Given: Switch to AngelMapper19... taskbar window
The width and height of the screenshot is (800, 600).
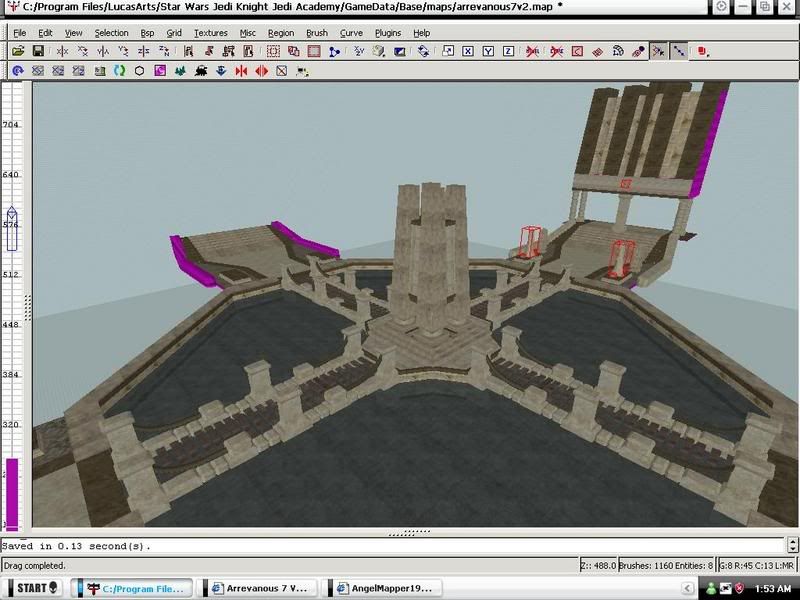Looking at the screenshot, I should tap(385, 588).
